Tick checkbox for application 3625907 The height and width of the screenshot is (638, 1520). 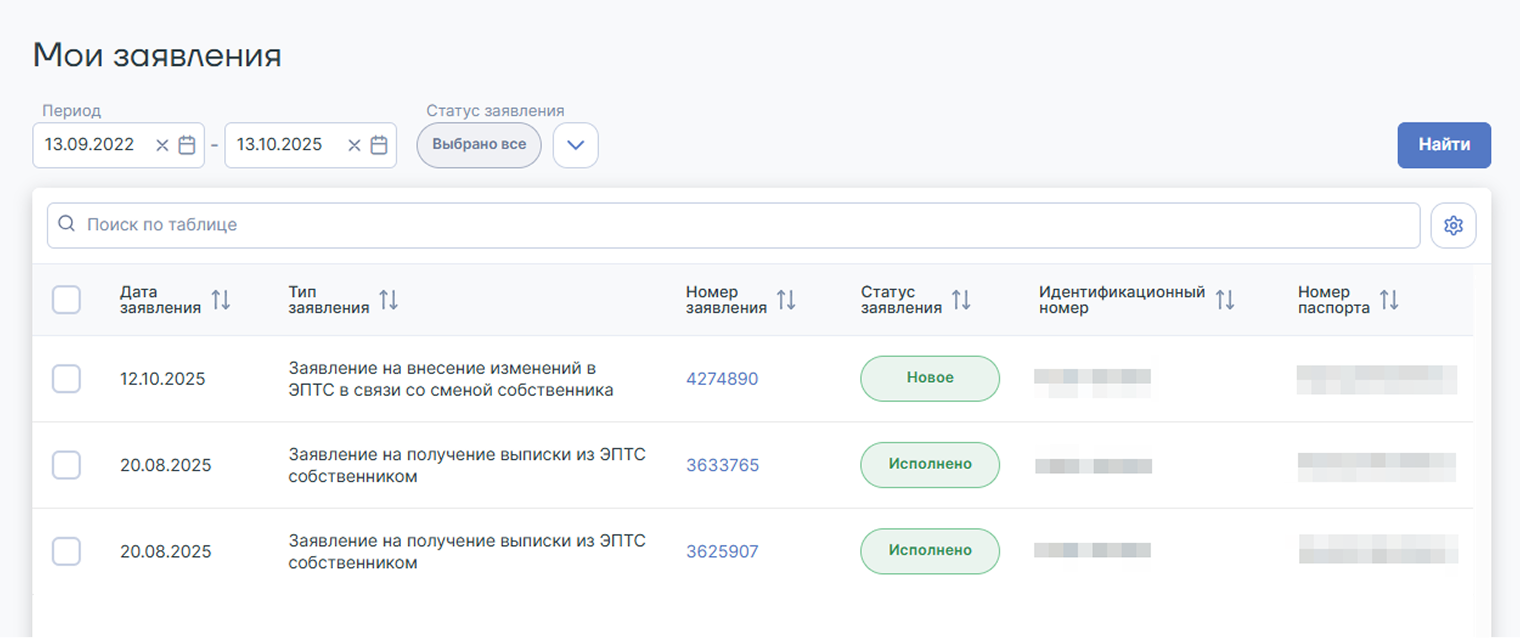(x=66, y=551)
